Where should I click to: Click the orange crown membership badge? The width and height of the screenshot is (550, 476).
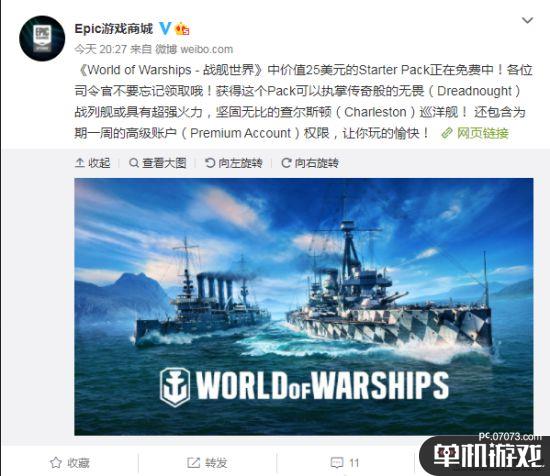click(182, 28)
